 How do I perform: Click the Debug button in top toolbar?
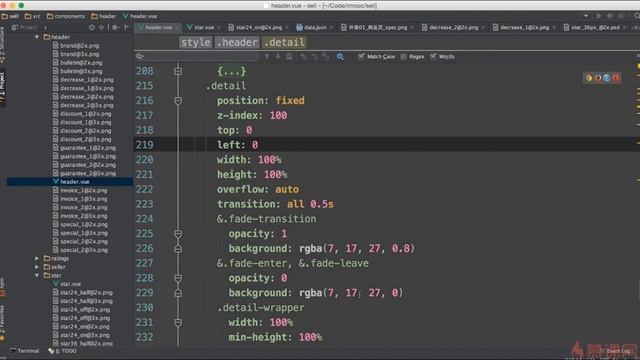(609, 16)
